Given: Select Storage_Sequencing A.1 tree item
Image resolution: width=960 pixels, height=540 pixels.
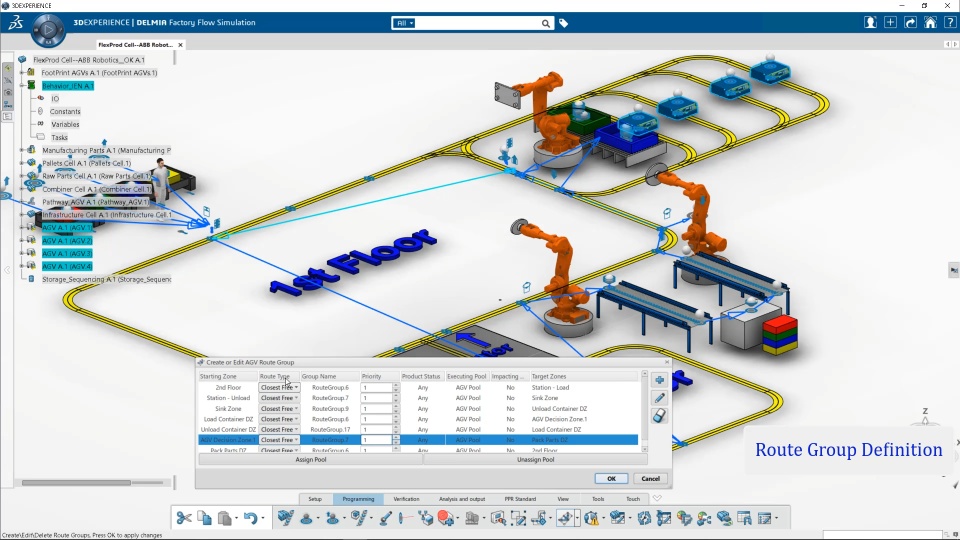Looking at the screenshot, I should [x=107, y=279].
